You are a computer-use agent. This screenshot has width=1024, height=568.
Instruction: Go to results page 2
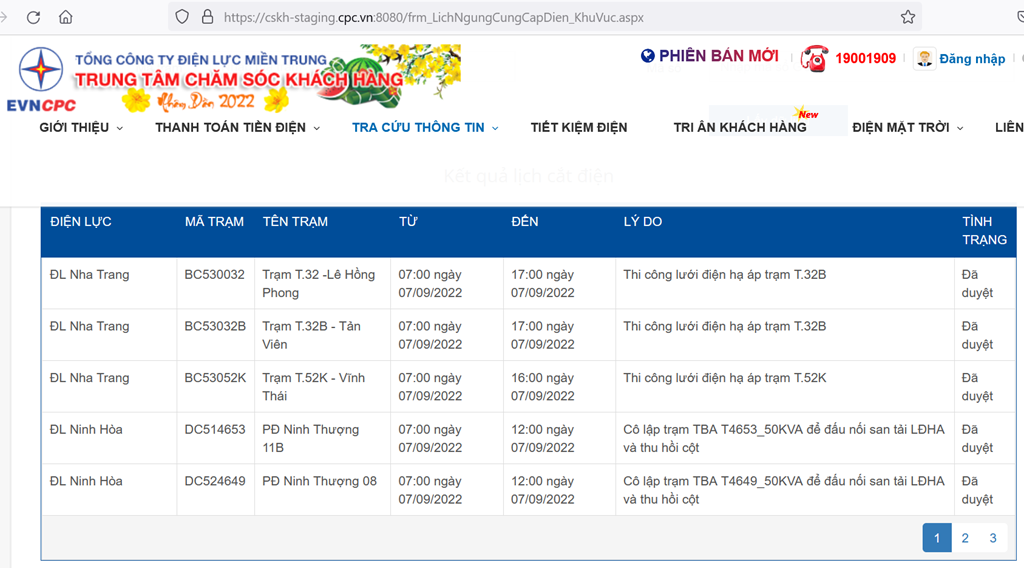pyautogui.click(x=965, y=538)
